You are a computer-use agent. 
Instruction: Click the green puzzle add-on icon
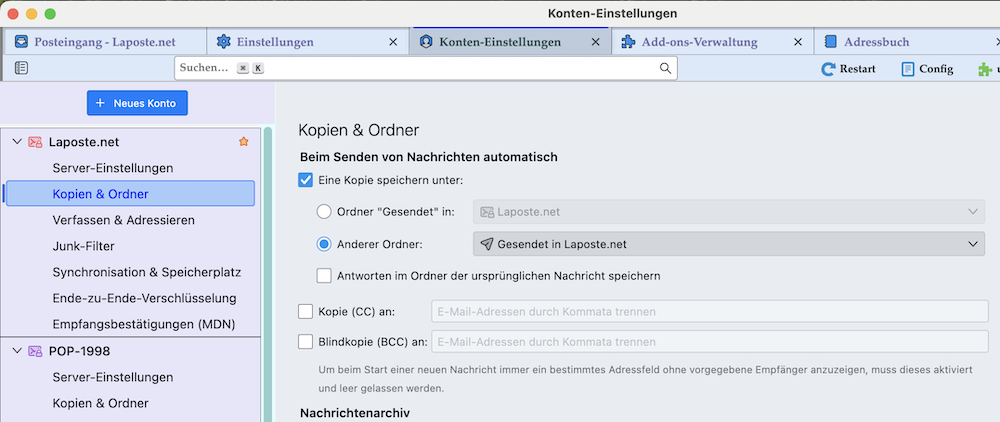[x=985, y=69]
